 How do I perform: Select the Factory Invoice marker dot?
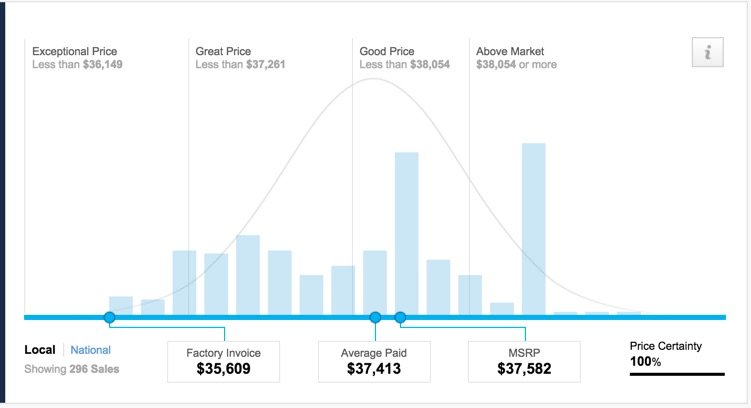pyautogui.click(x=109, y=317)
